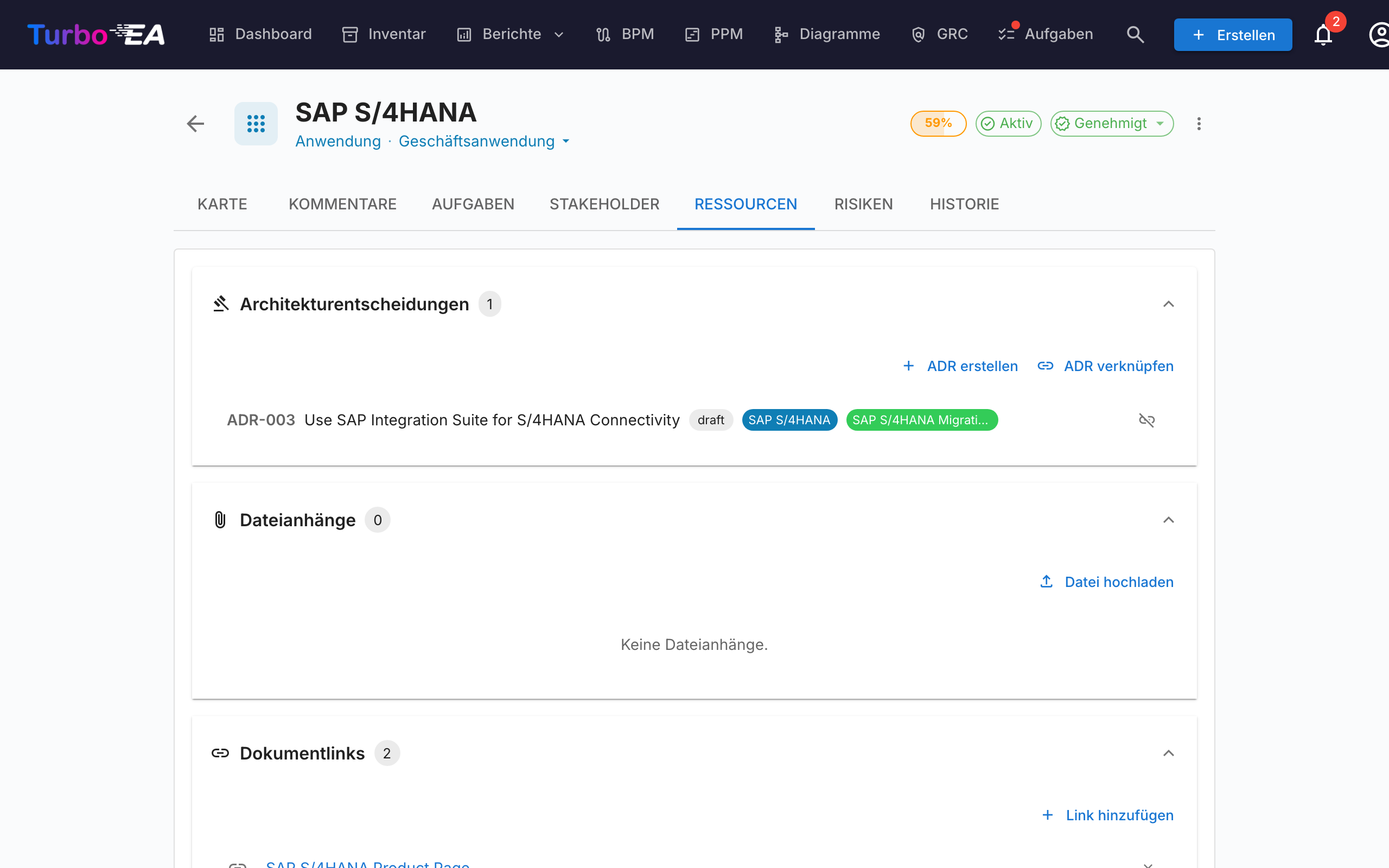This screenshot has height=868, width=1389.
Task: Switch to the KARTE tab
Action: (222, 205)
